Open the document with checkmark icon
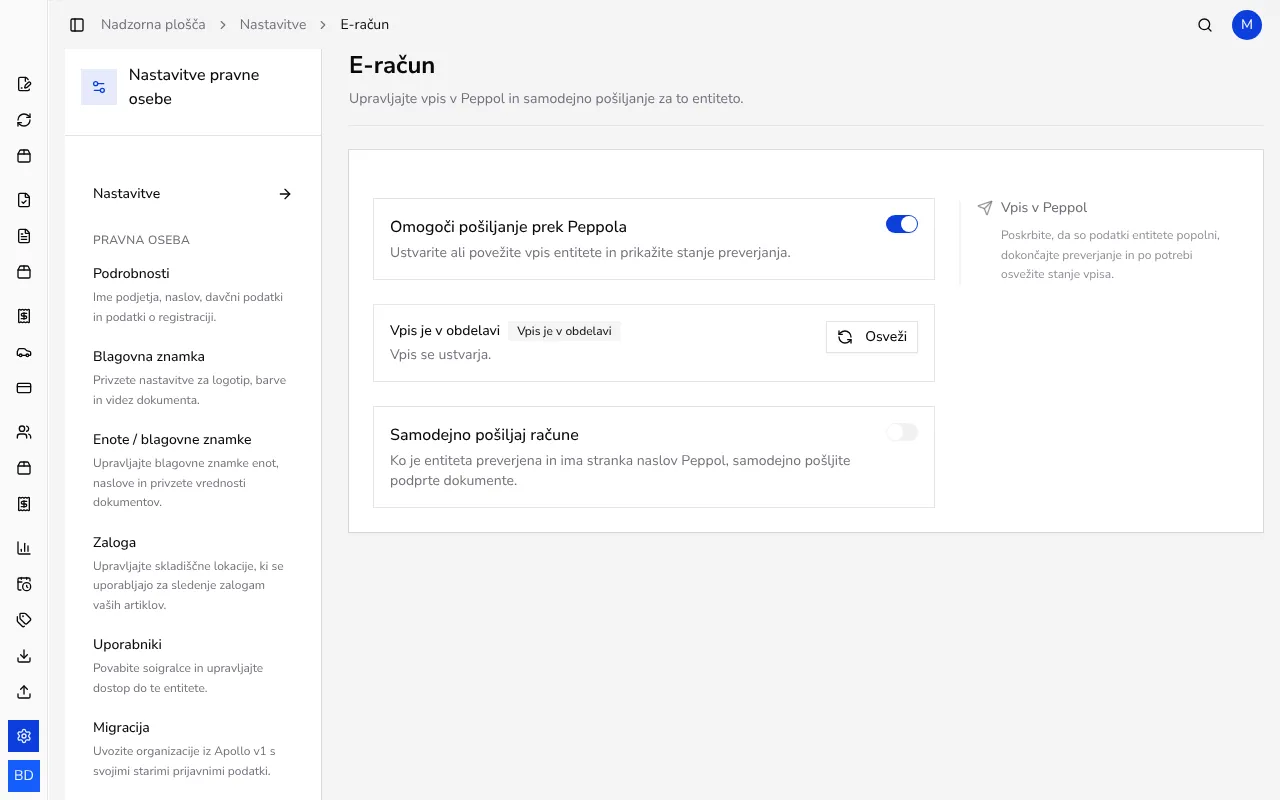 [24, 200]
